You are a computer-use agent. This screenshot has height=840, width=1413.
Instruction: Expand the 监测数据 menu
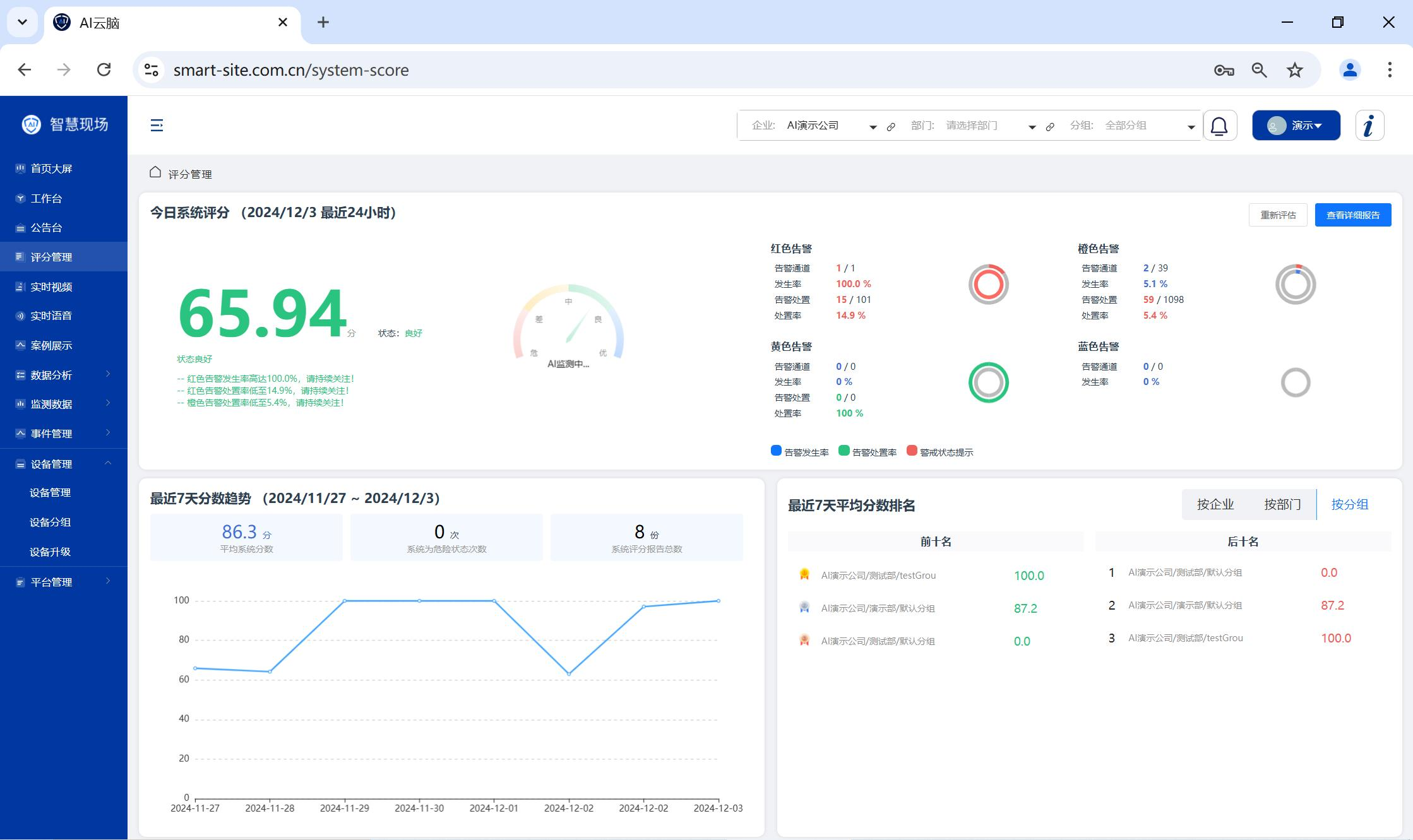tap(64, 404)
